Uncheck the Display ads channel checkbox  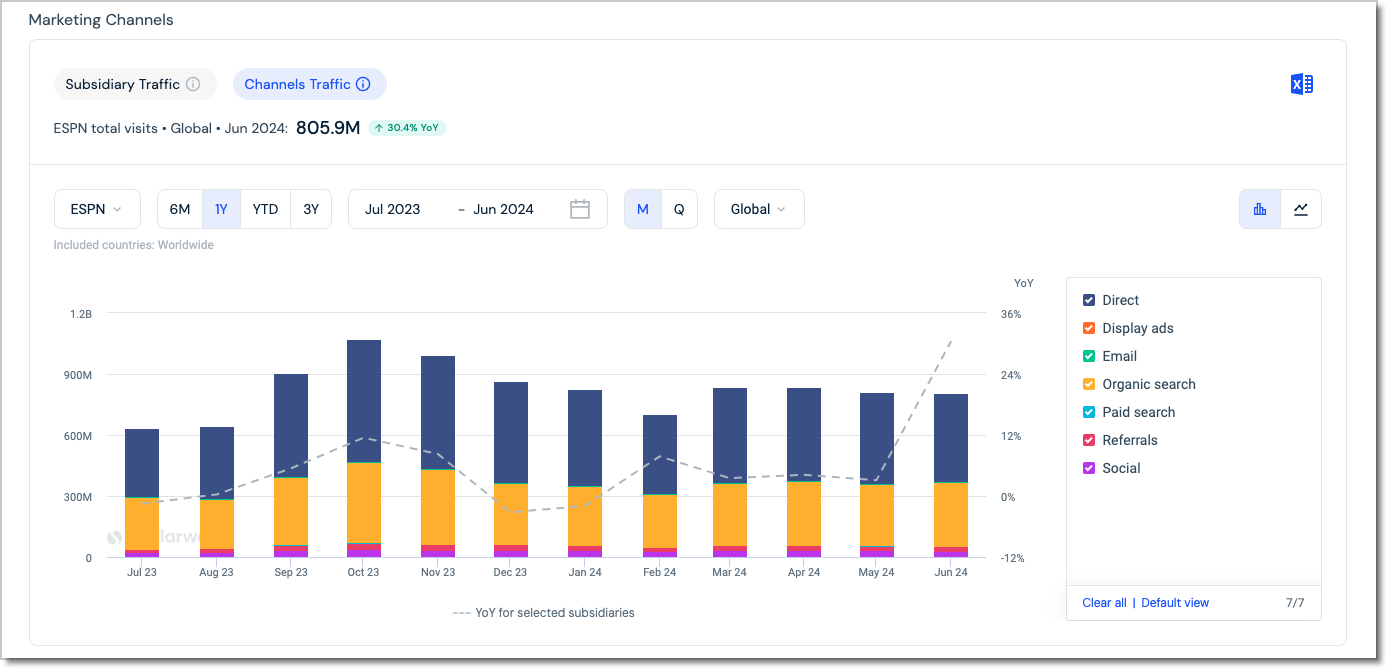(1089, 328)
